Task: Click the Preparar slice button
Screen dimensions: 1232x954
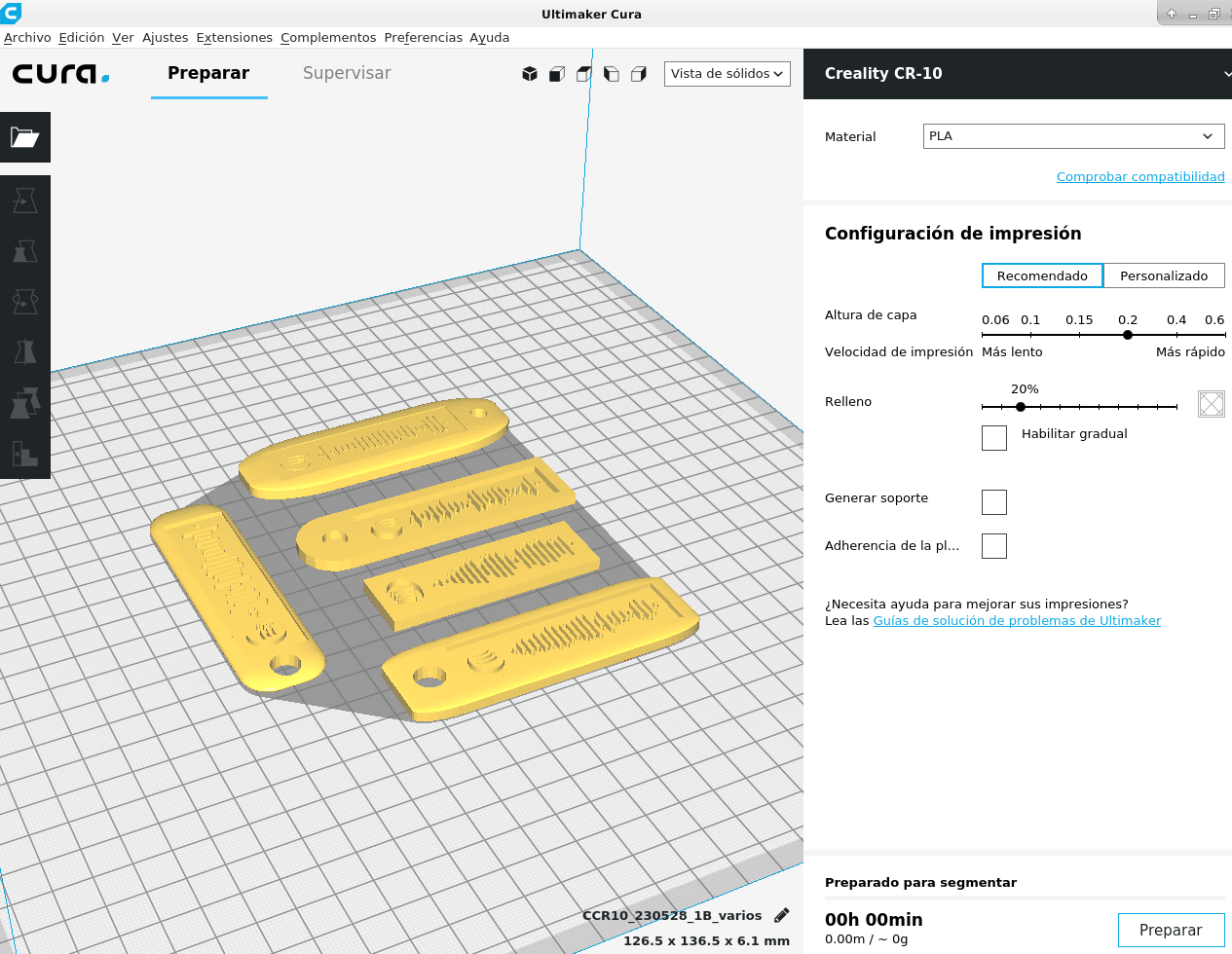Action: coord(1170,930)
